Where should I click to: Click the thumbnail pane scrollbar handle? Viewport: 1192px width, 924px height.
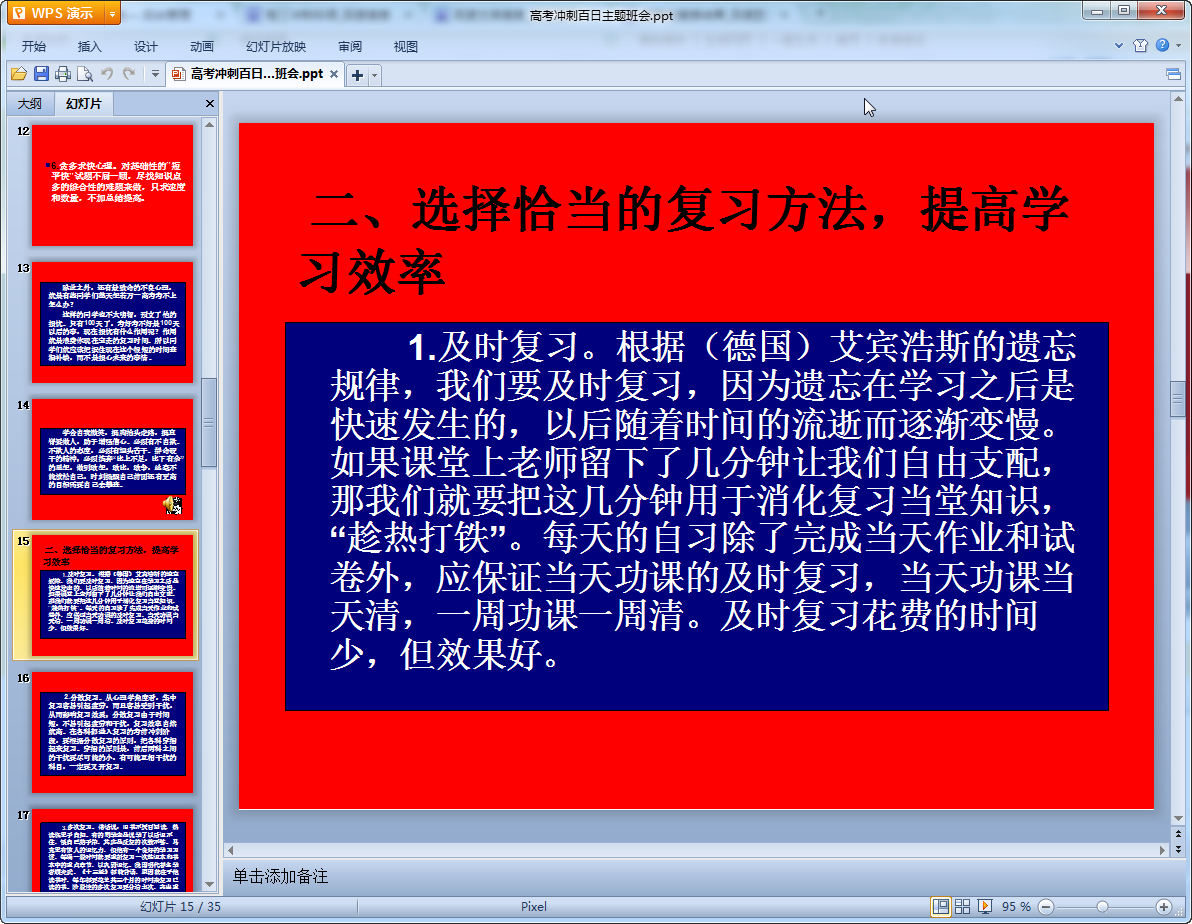tap(210, 422)
